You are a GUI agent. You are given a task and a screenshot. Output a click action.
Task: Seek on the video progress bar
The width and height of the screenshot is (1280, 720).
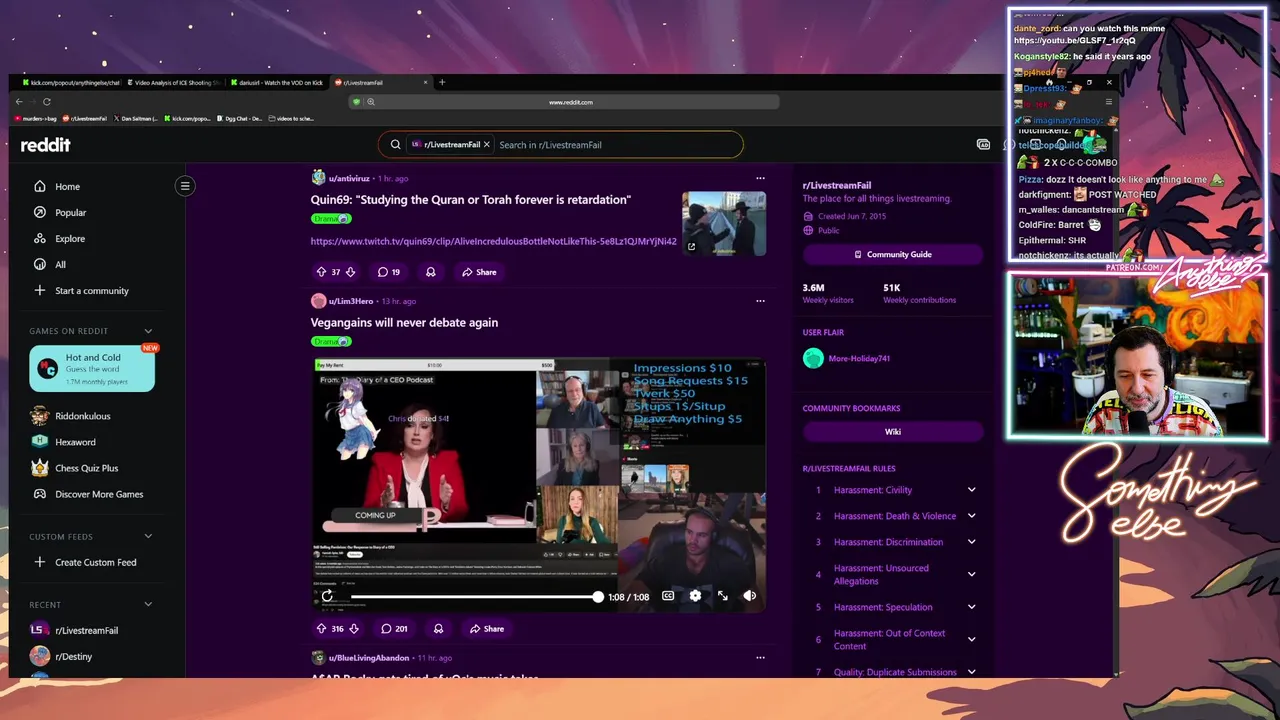475,597
